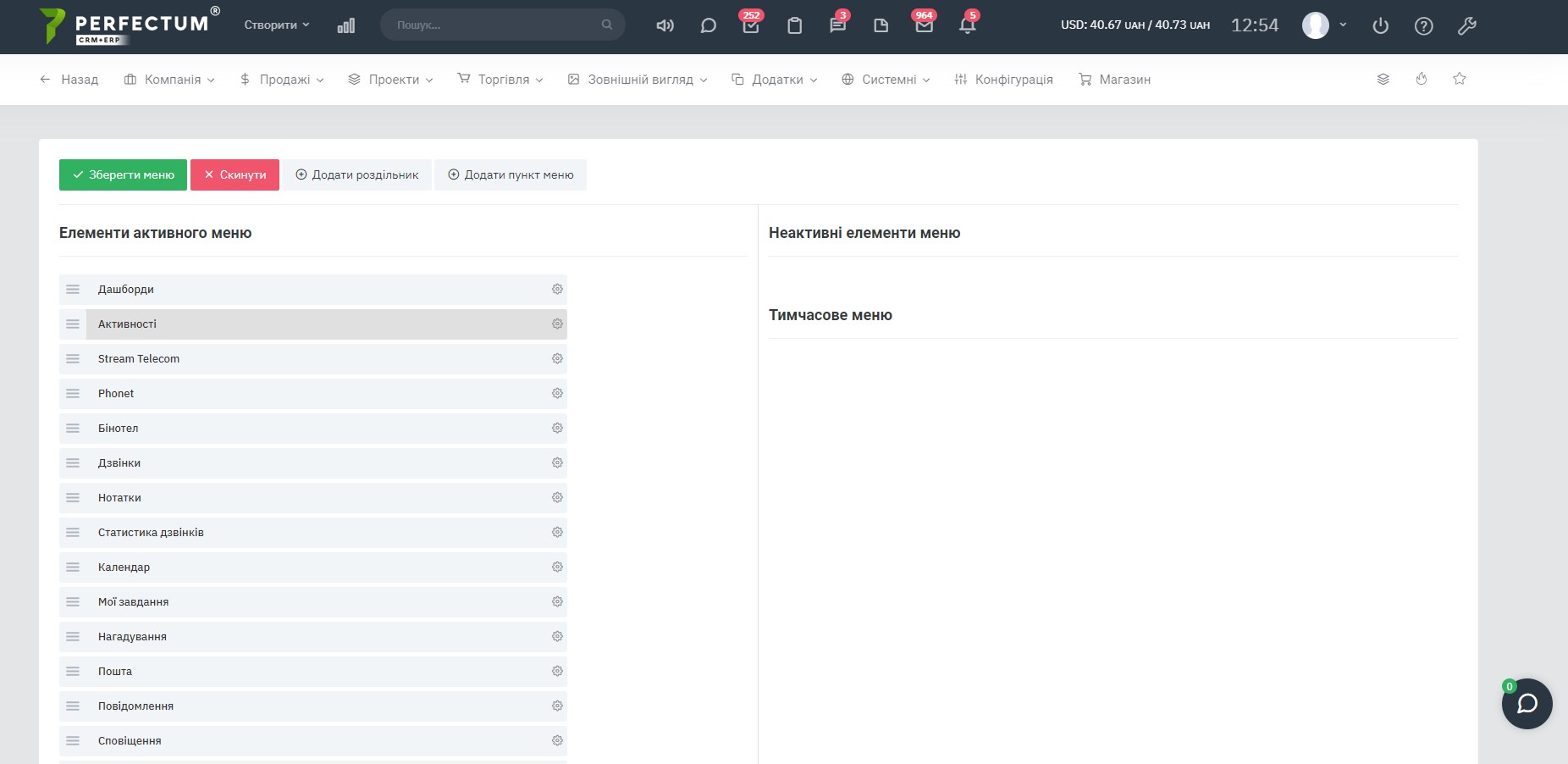The image size is (1568, 764).
Task: Open the mail icon with 964 badge
Action: point(924,25)
